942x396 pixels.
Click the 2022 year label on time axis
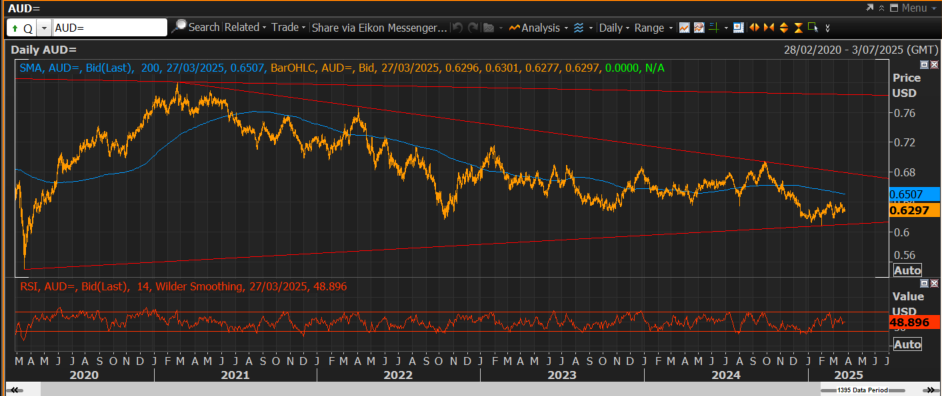coord(398,375)
